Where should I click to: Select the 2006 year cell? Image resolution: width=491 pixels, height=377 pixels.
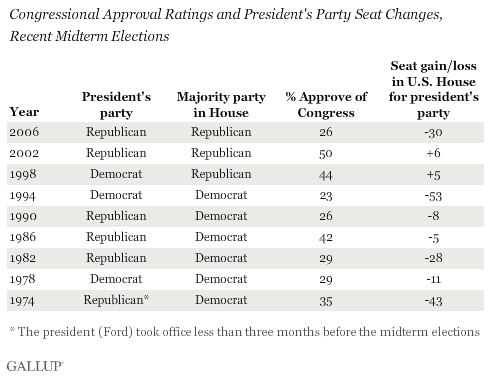pos(24,132)
